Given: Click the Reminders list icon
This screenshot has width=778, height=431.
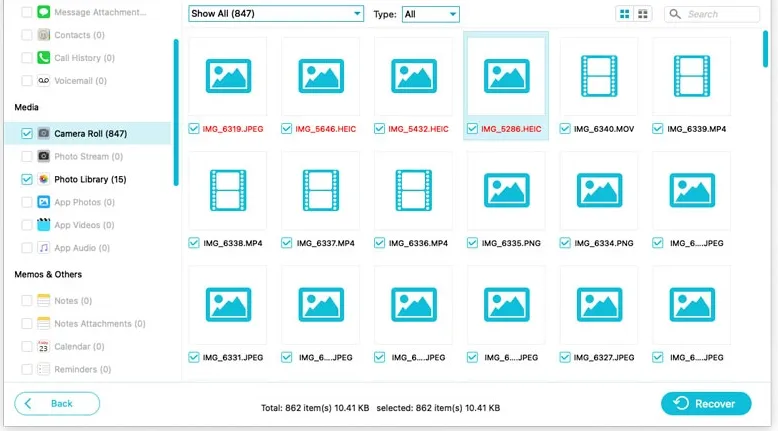Looking at the screenshot, I should coord(44,369).
